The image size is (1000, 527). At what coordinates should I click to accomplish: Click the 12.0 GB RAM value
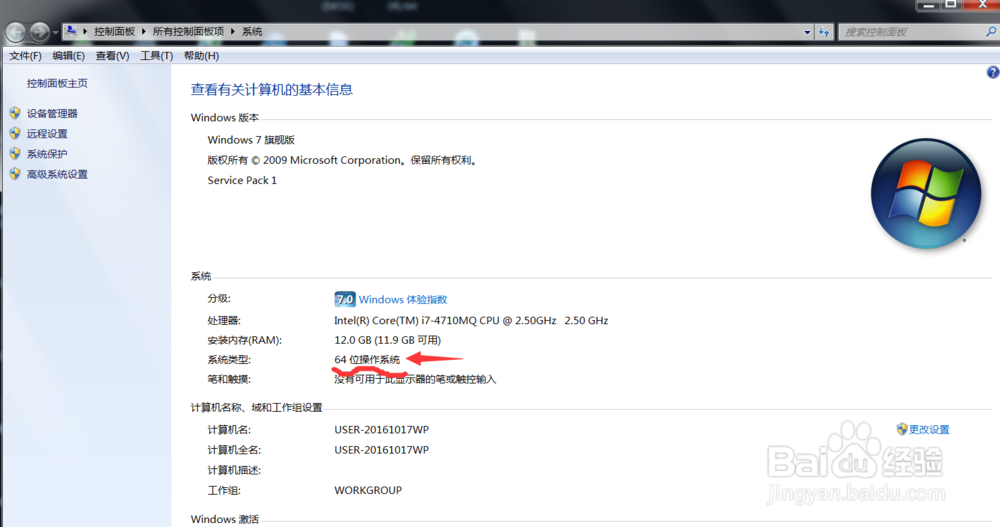pyautogui.click(x=388, y=341)
